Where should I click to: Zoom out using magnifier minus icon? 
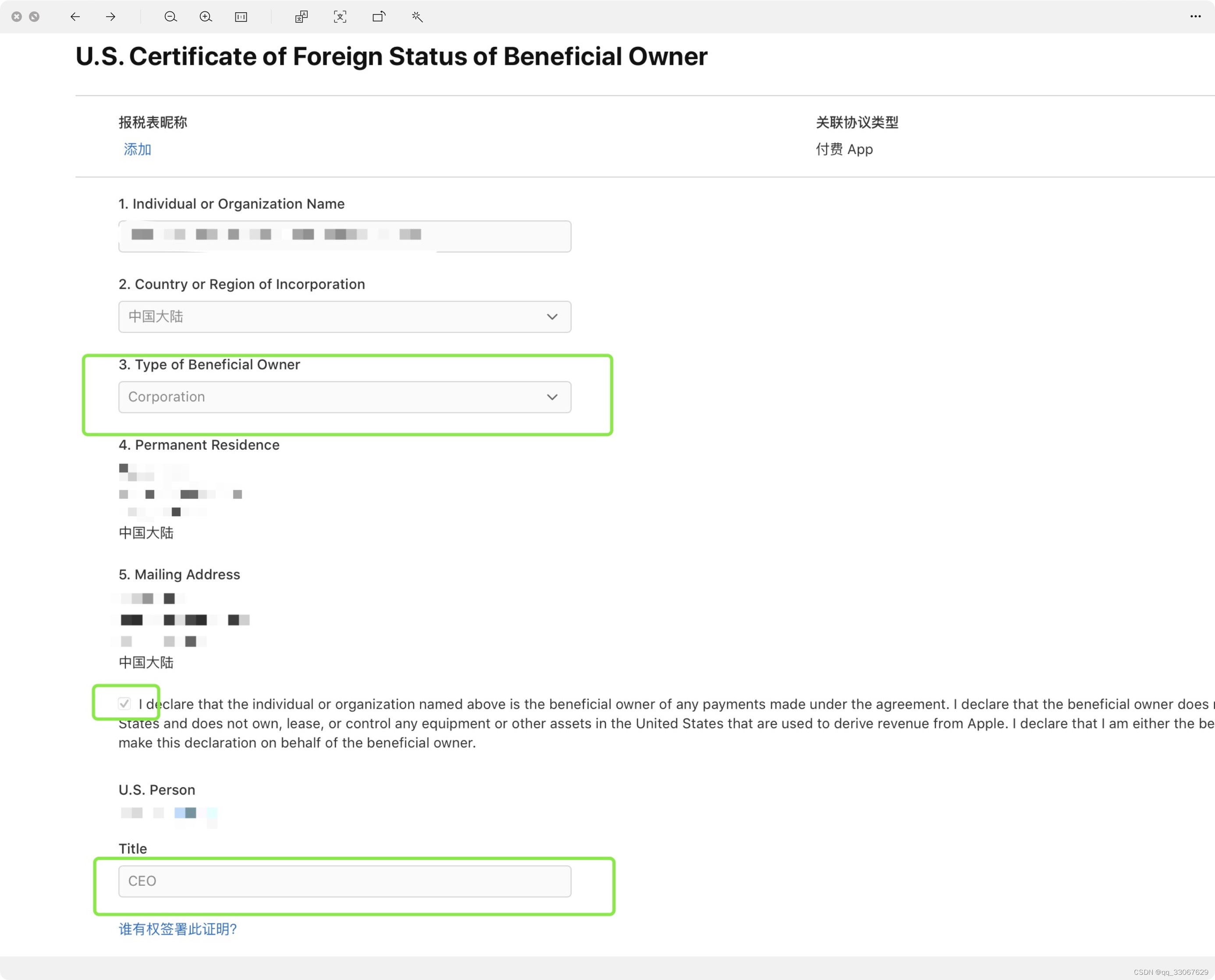pyautogui.click(x=171, y=17)
